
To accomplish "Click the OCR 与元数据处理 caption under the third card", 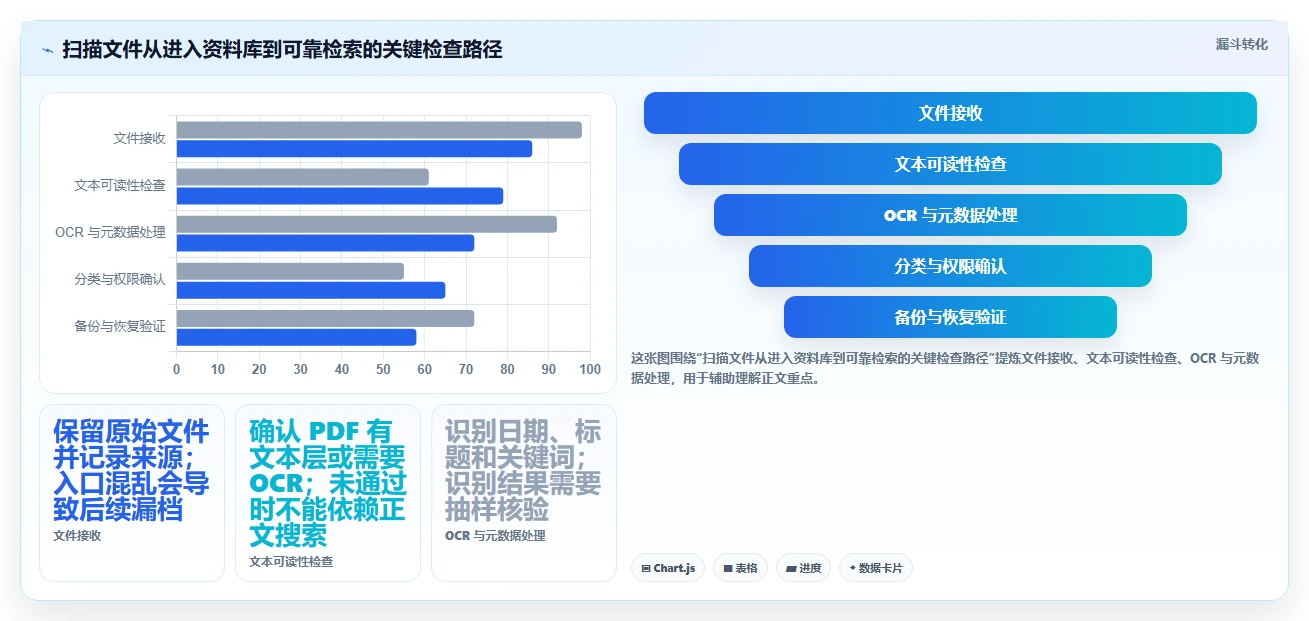I will [495, 536].
